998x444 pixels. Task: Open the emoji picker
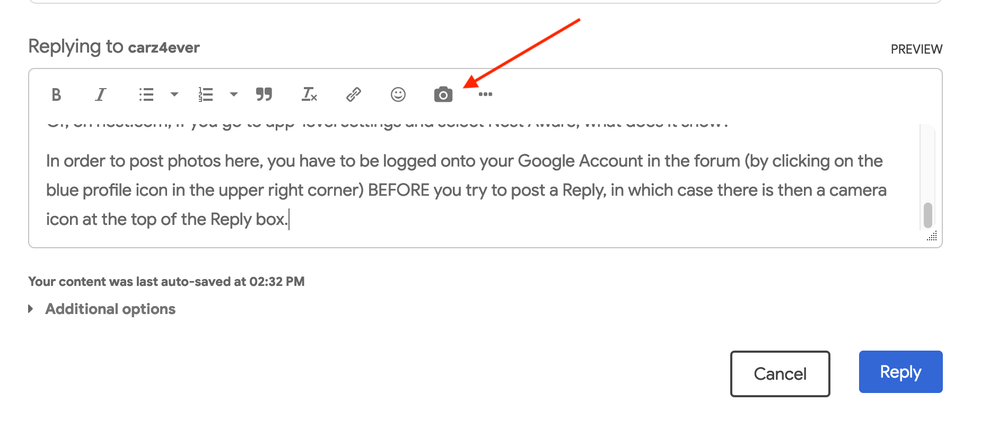[398, 95]
